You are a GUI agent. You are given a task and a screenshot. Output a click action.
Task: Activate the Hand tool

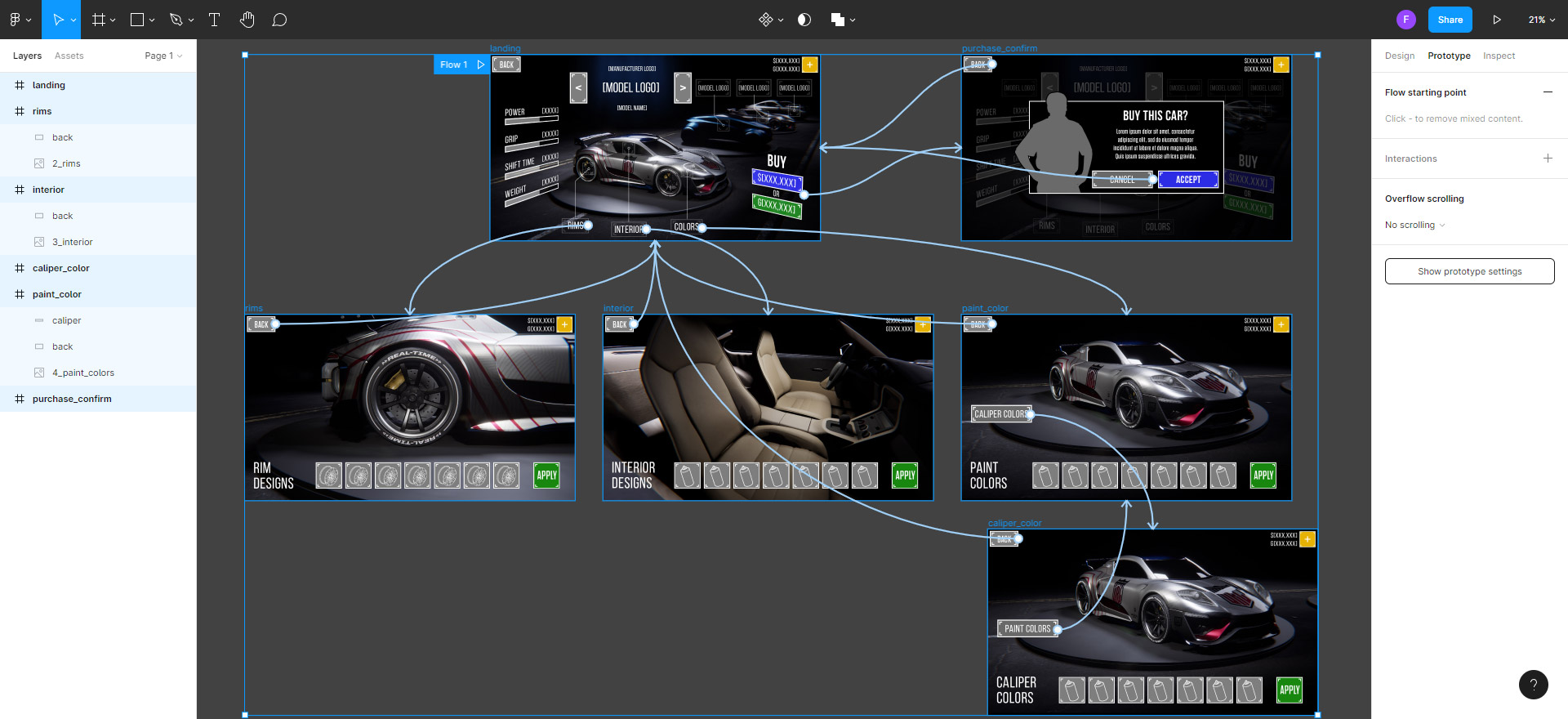click(247, 20)
